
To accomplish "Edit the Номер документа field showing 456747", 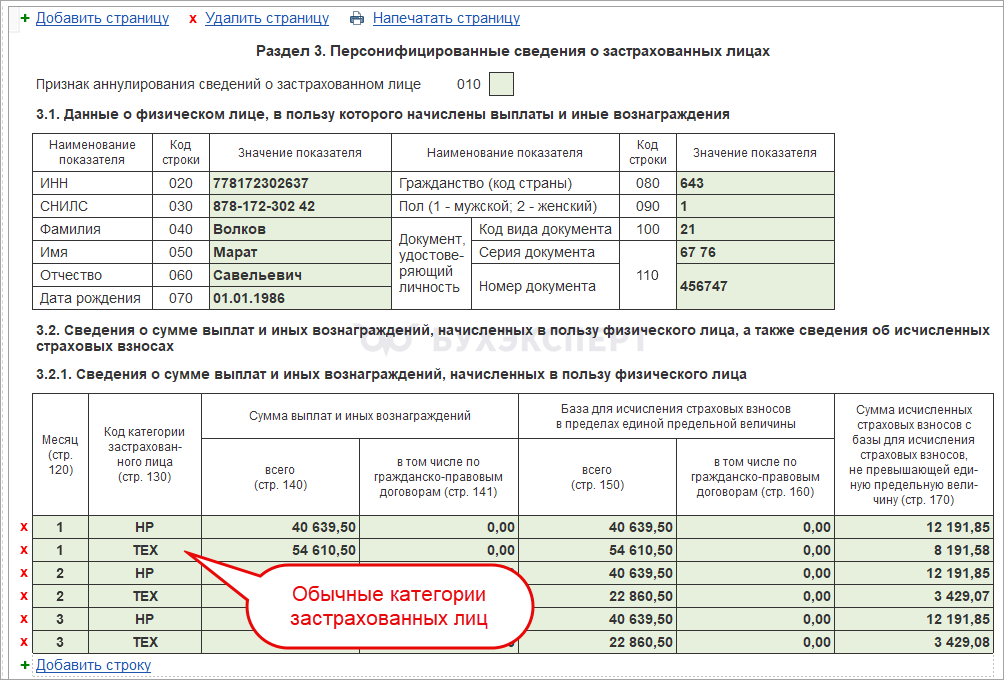I will [x=754, y=286].
